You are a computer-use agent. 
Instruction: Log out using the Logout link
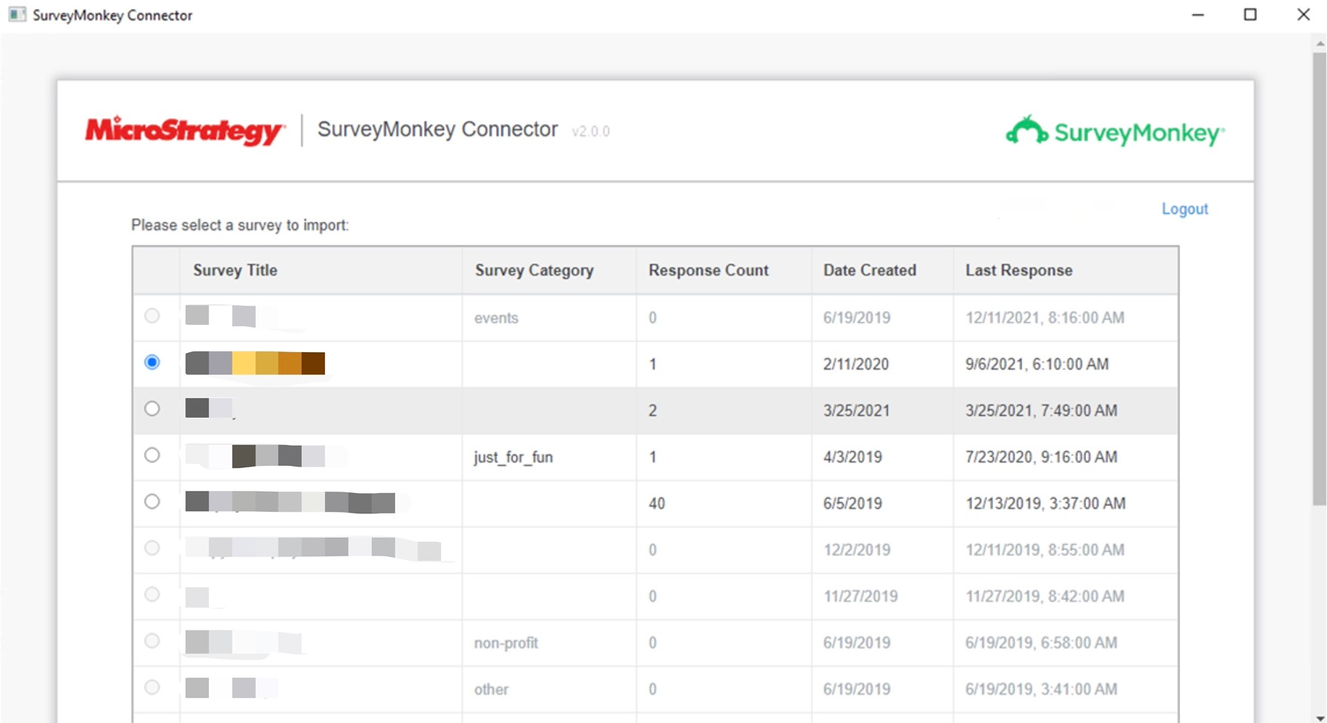(1184, 209)
